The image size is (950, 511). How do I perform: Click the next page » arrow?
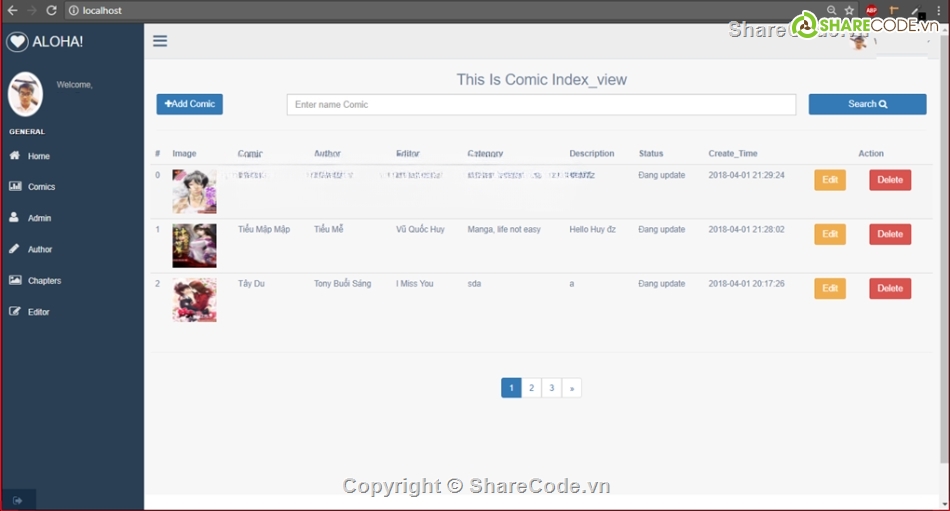(572, 387)
